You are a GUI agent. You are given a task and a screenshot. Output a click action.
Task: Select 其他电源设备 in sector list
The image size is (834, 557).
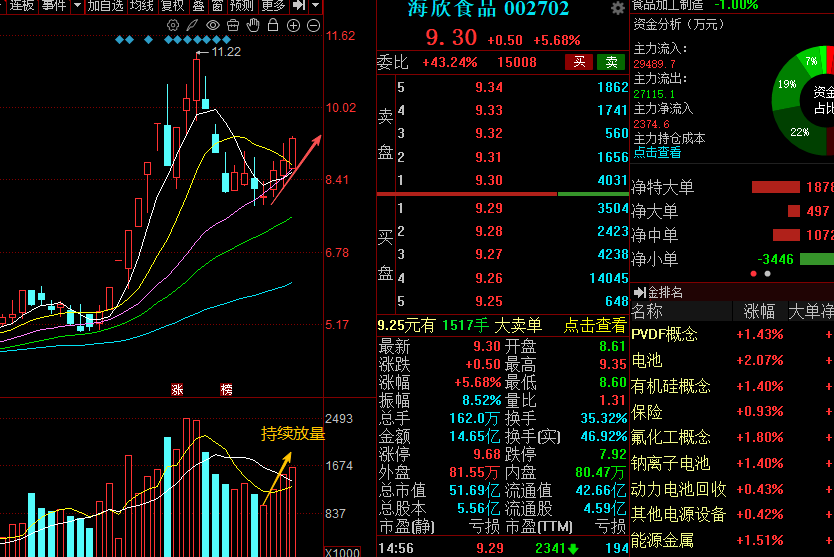click(679, 514)
